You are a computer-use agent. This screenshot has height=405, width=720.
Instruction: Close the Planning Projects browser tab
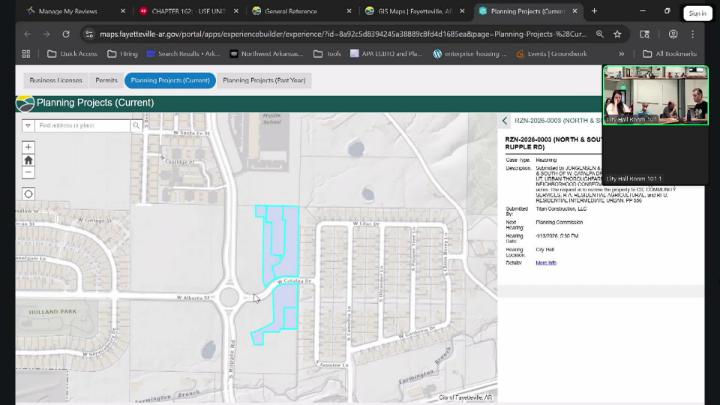click(x=575, y=11)
